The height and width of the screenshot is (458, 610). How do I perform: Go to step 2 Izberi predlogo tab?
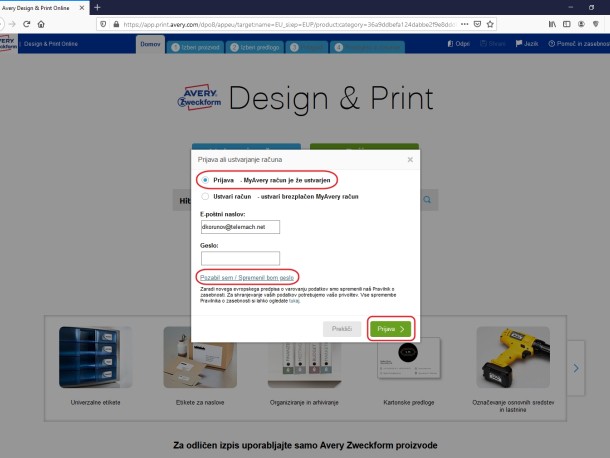pyautogui.click(x=255, y=47)
